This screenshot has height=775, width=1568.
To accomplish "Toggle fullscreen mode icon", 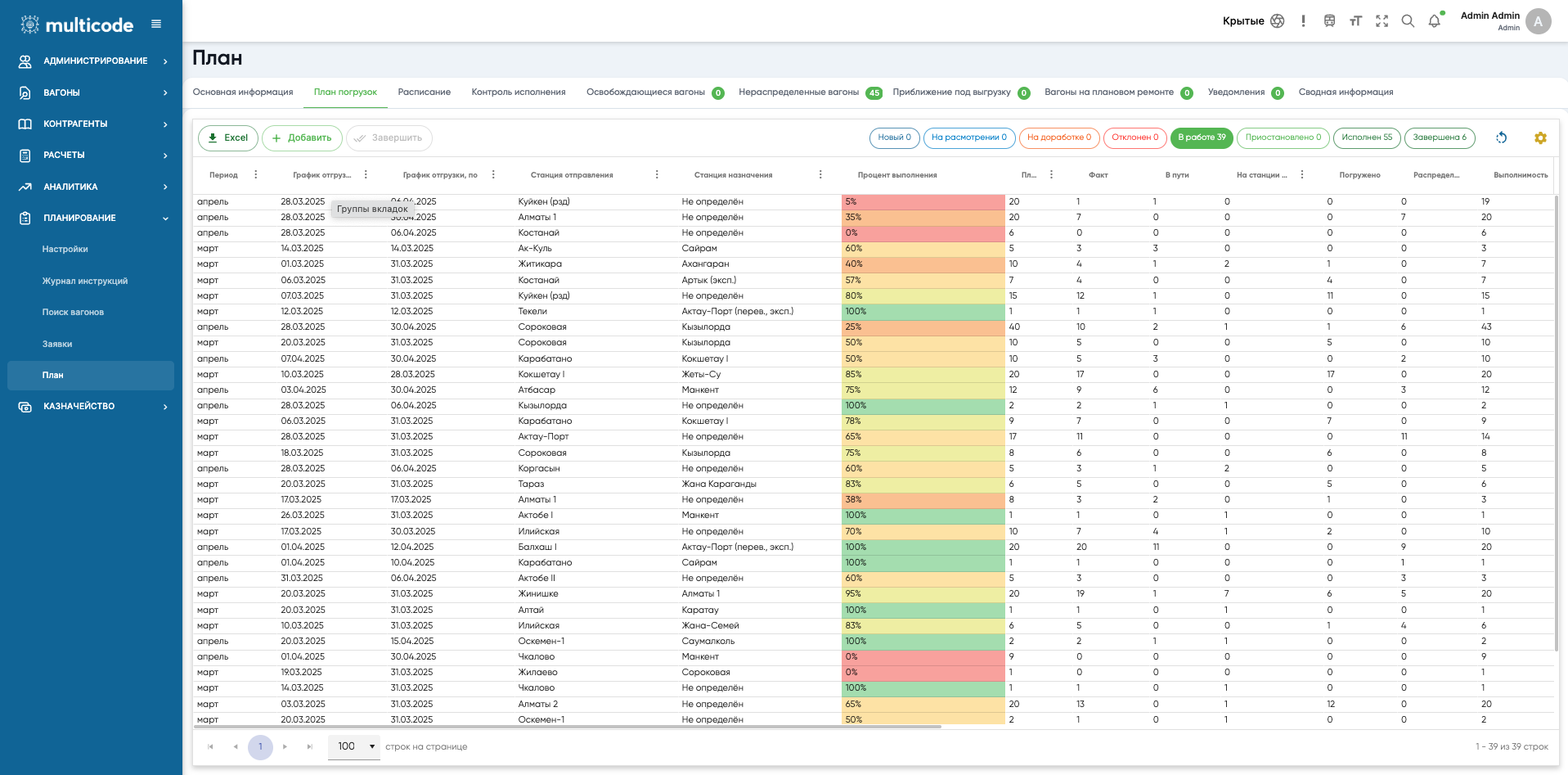I will coord(1382,21).
